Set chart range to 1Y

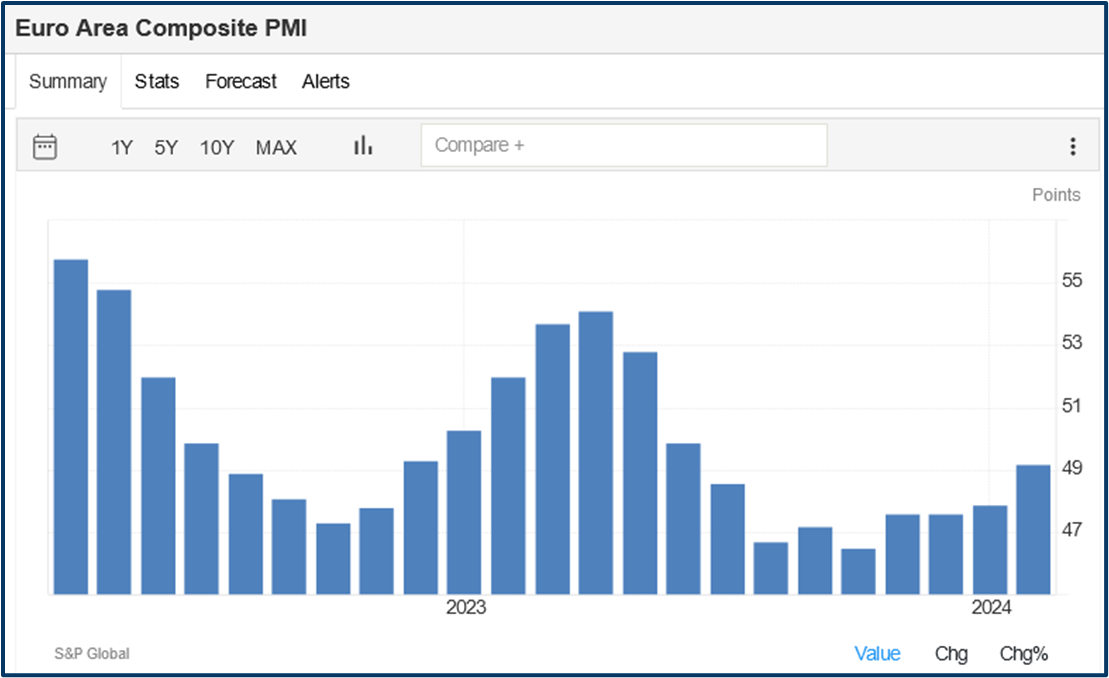tap(122, 148)
